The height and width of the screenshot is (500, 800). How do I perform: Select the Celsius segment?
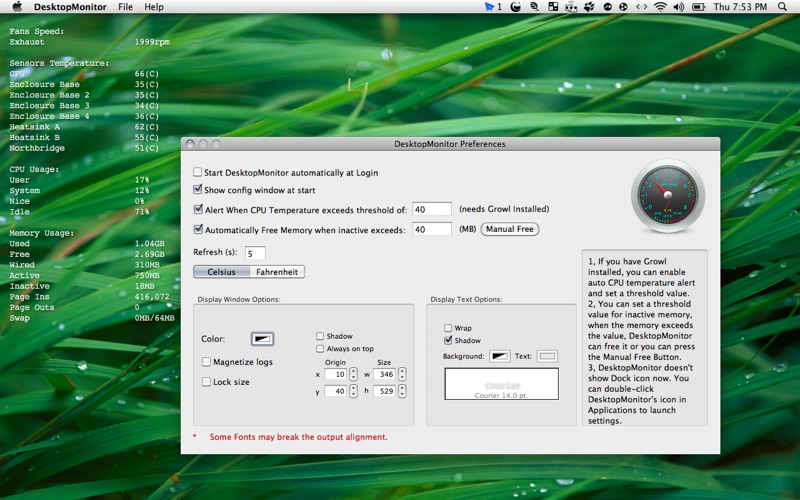(221, 272)
